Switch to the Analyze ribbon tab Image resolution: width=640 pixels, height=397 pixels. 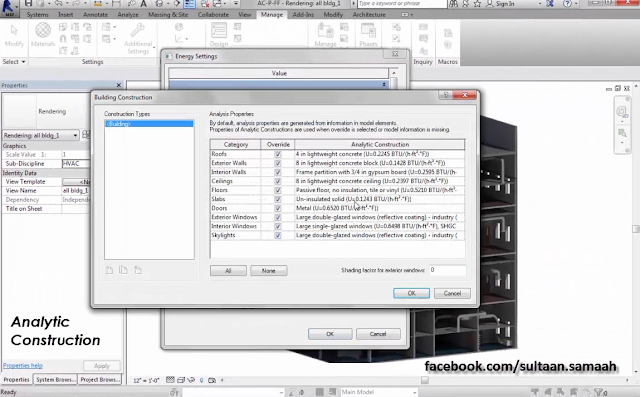[128, 15]
